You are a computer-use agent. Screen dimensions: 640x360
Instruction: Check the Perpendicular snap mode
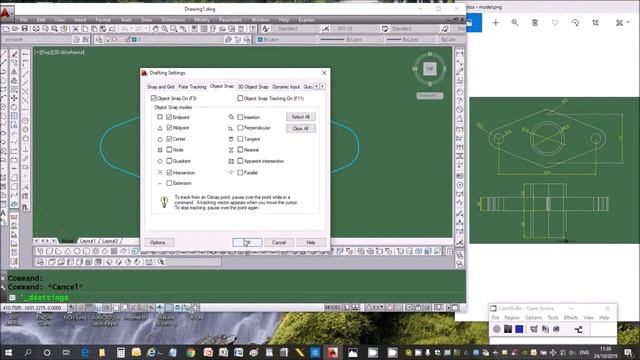(x=240, y=128)
